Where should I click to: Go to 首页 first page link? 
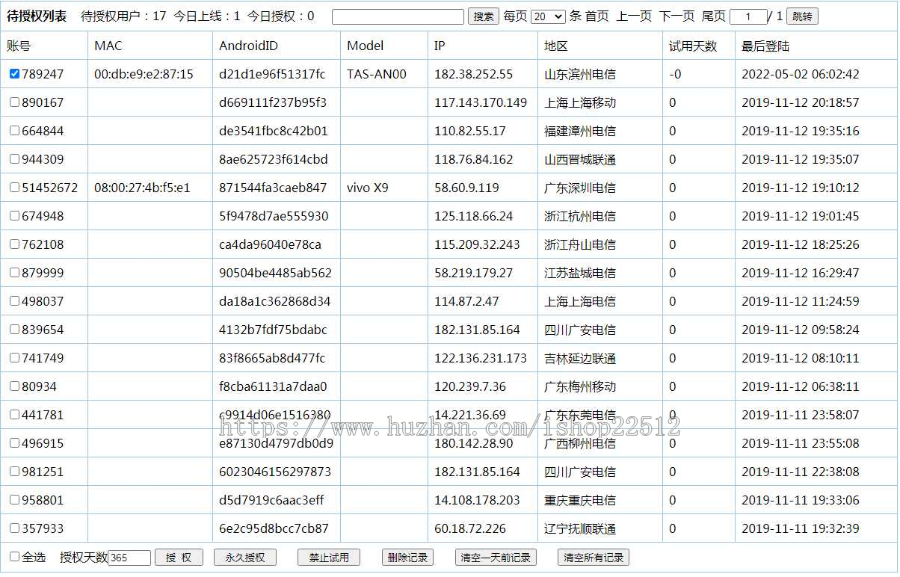(597, 16)
